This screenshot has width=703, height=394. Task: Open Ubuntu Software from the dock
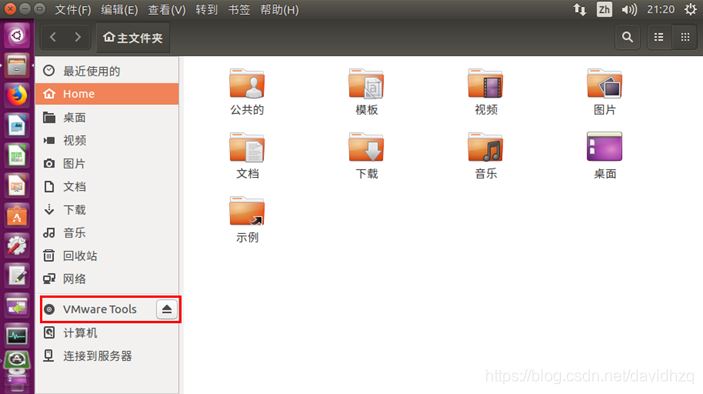pos(17,216)
